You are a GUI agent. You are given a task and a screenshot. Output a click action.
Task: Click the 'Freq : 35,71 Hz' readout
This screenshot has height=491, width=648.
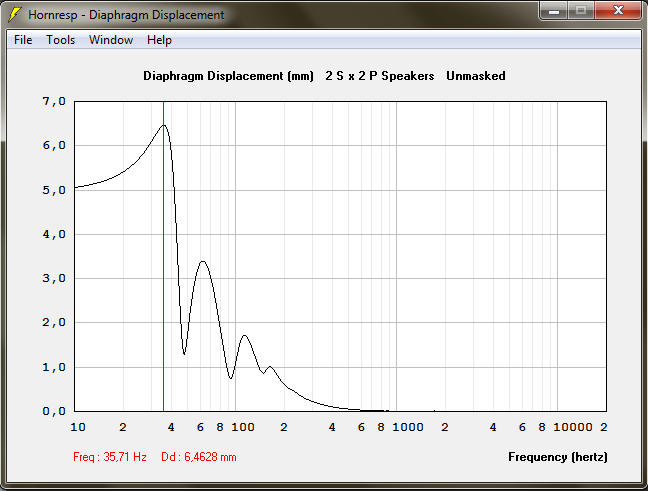coord(110,457)
